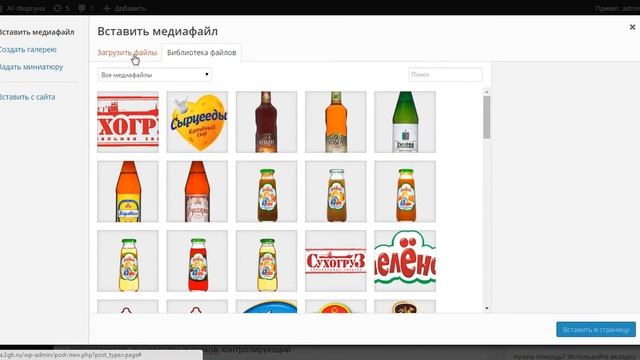Select the green bottle thumbnail
The height and width of the screenshot is (360, 640).
tap(405, 122)
